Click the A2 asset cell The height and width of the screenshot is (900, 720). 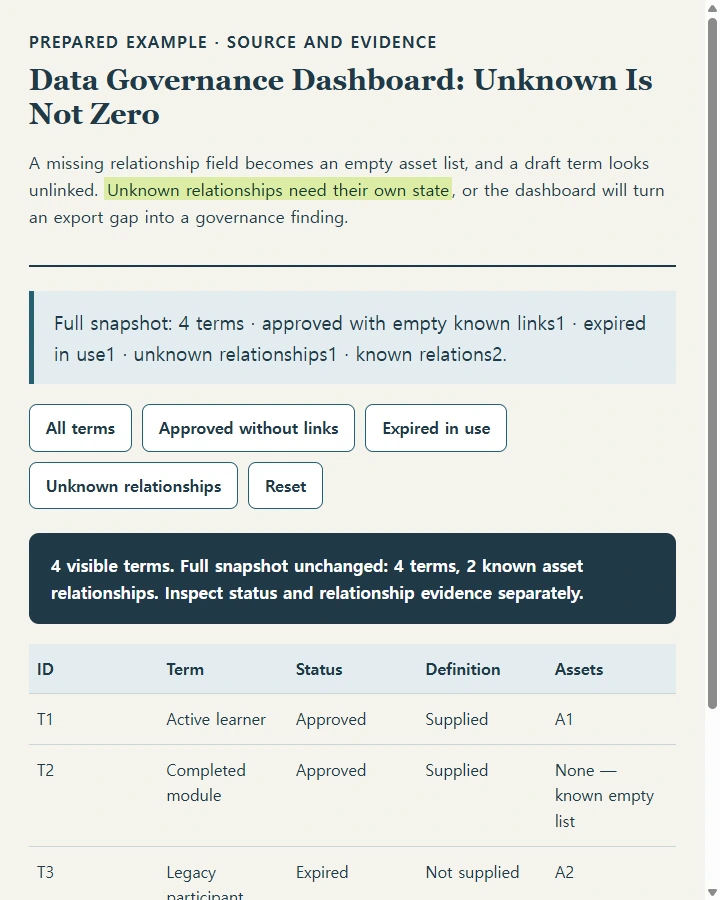(611, 874)
